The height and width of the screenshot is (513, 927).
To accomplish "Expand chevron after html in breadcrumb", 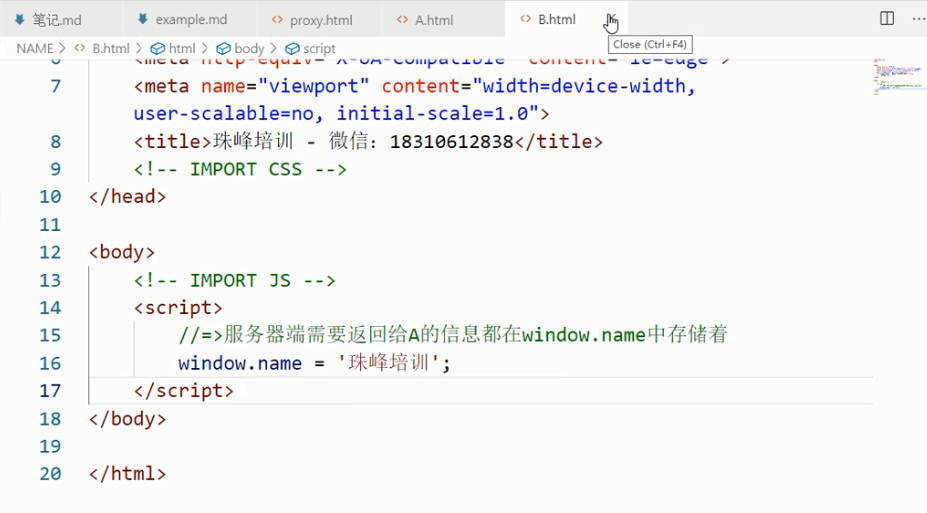I will [x=205, y=48].
